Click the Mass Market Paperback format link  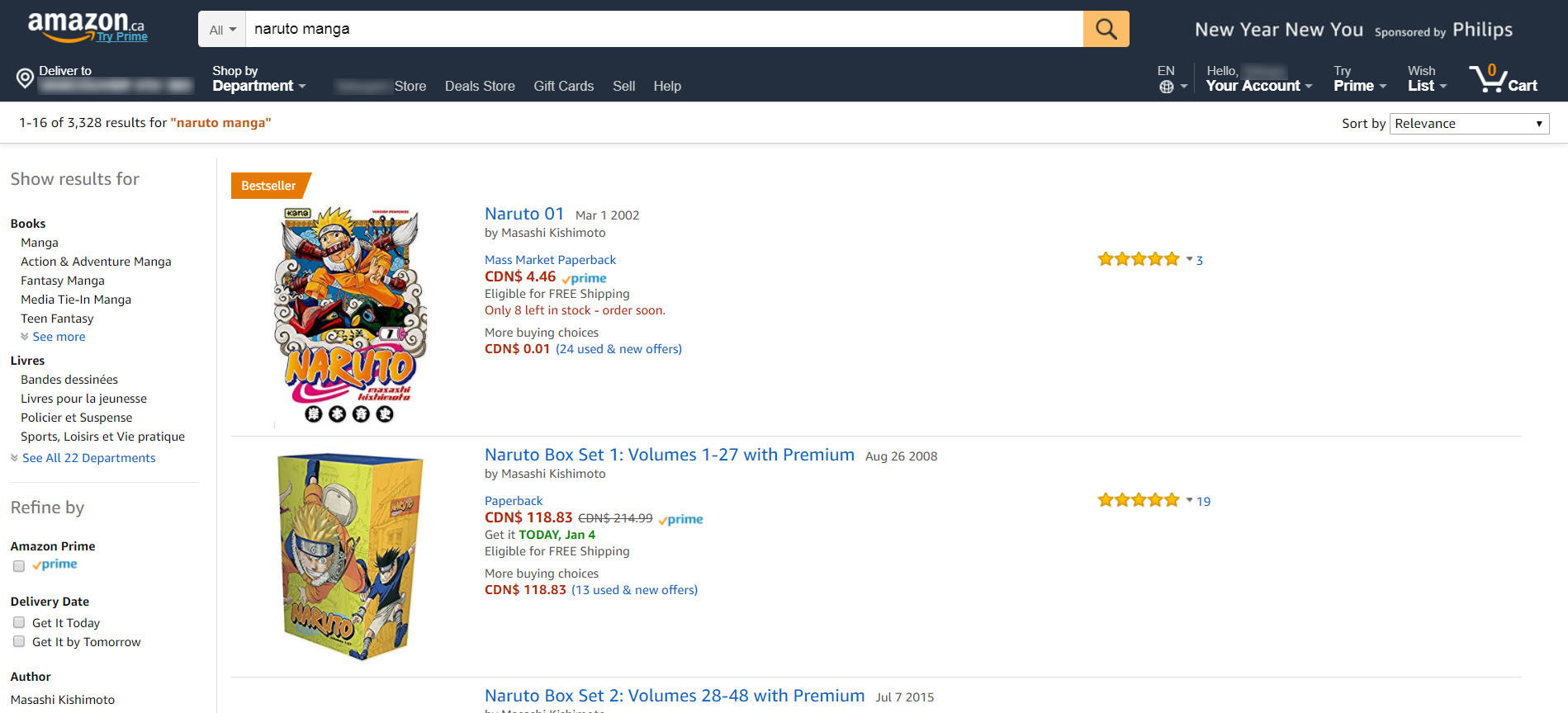tap(550, 260)
